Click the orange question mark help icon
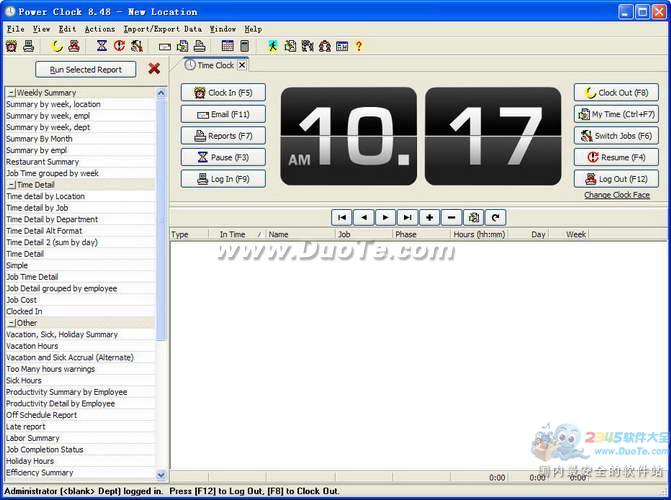671x500 pixels. tap(359, 46)
